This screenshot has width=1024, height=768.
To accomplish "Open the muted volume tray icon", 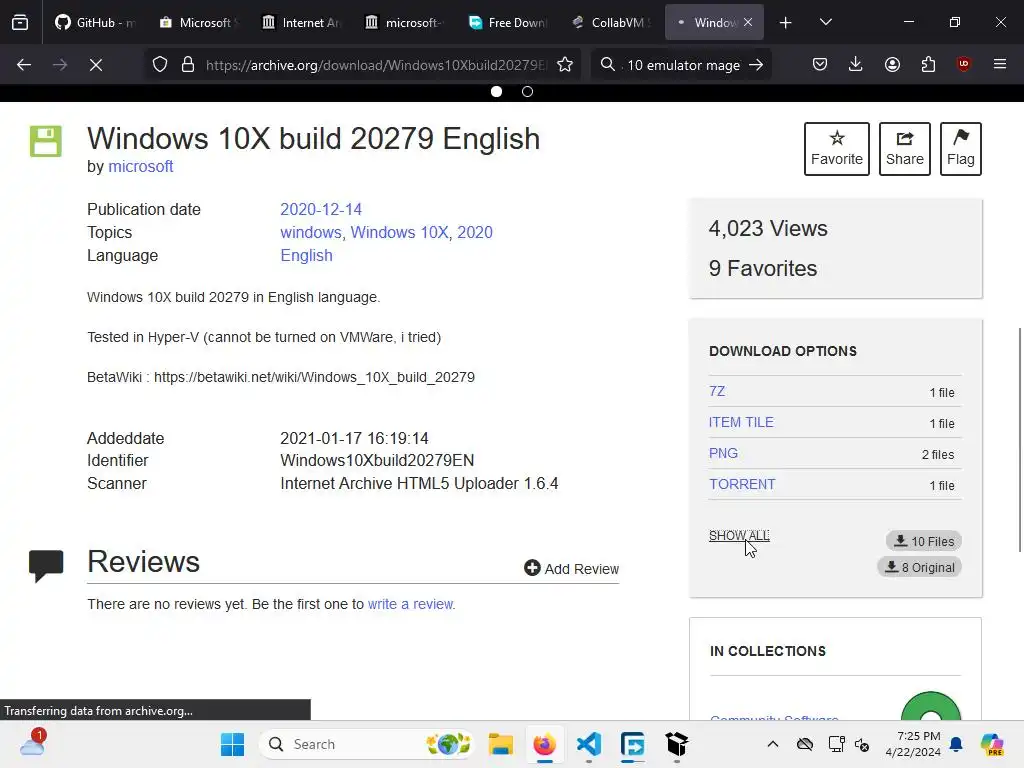I will pos(862,744).
